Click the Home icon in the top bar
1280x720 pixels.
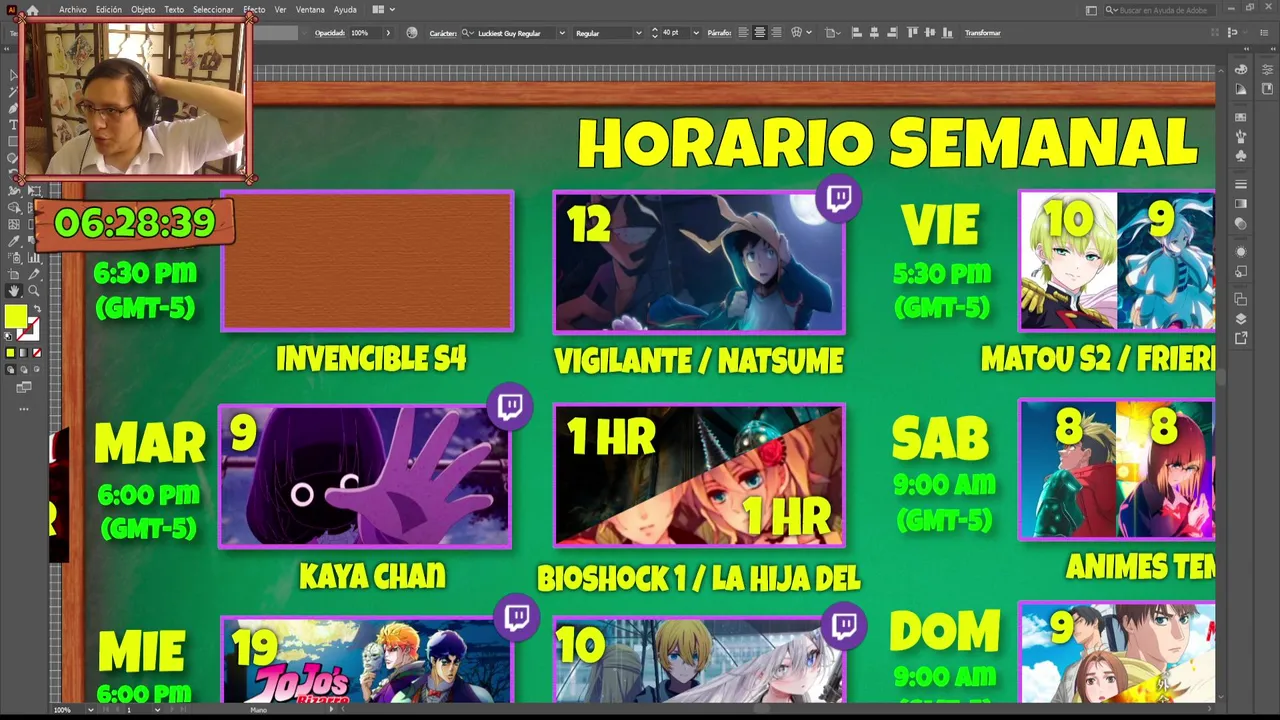point(32,9)
